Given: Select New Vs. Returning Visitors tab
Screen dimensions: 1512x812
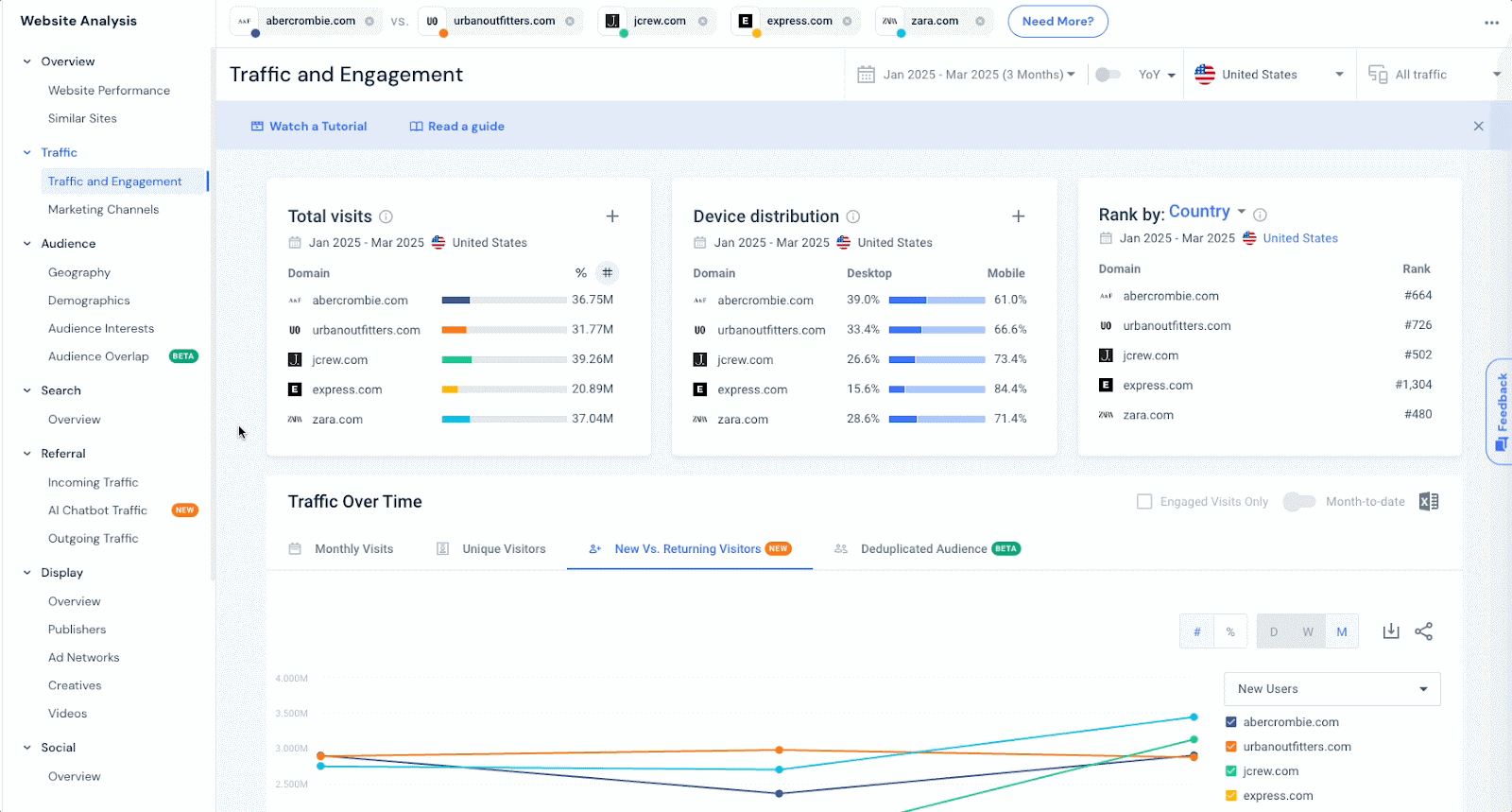Looking at the screenshot, I should pyautogui.click(x=690, y=549).
